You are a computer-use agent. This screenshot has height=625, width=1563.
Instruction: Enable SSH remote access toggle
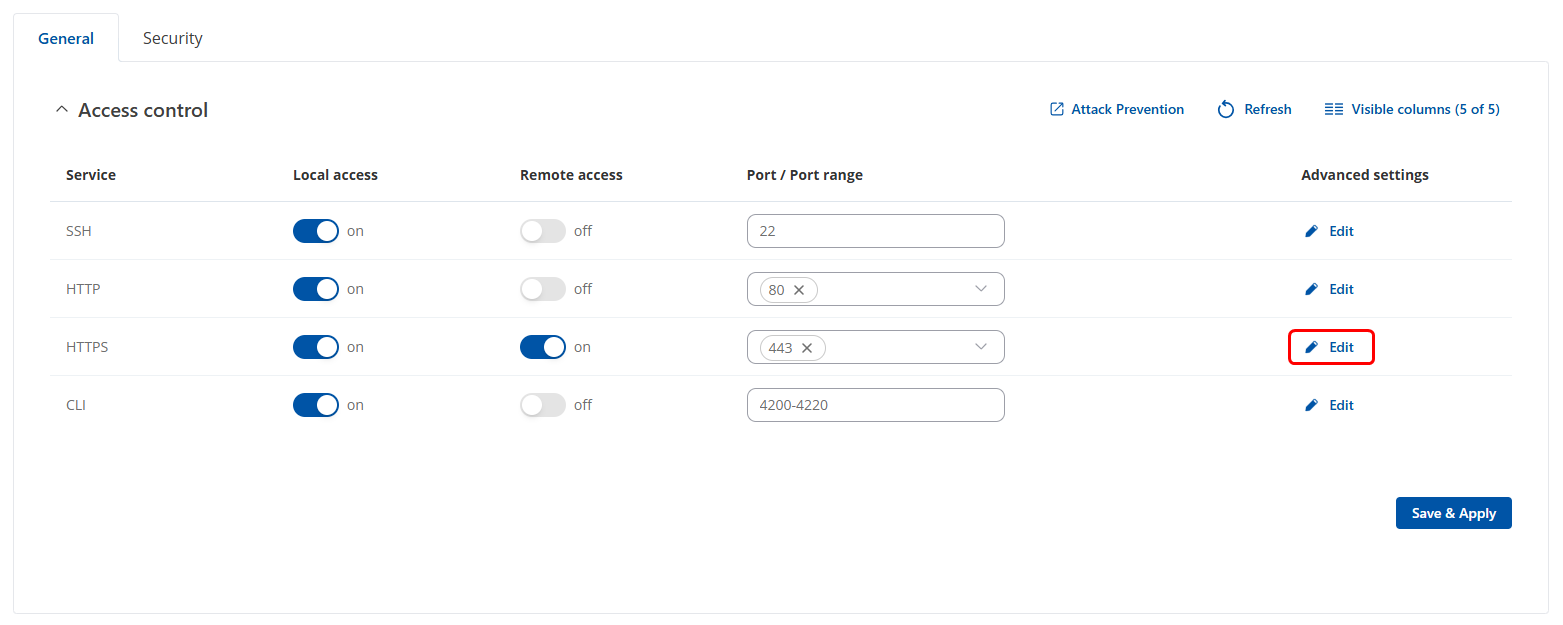[x=542, y=231]
